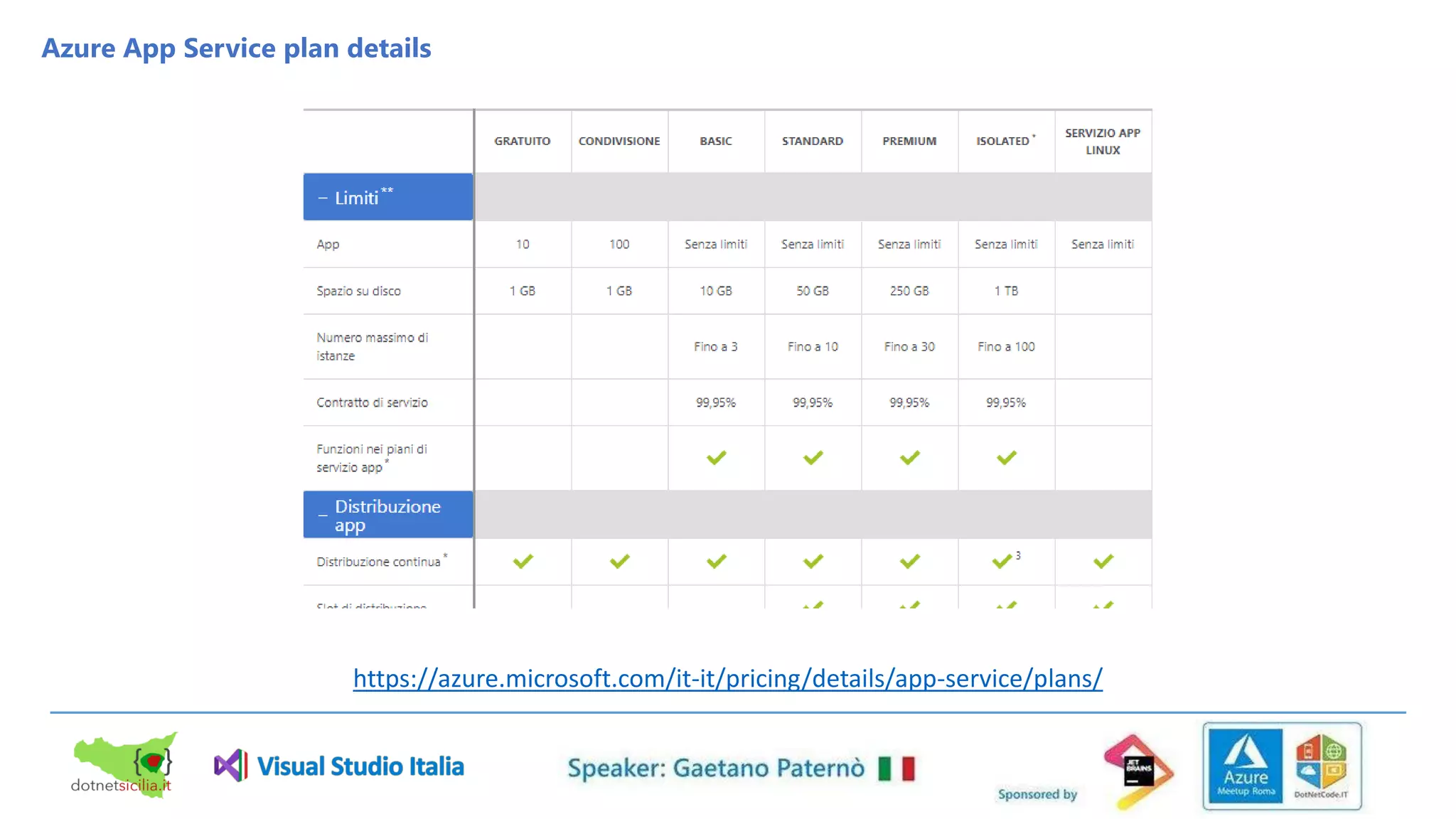Click Premium checkmark in Funzioni row
Screen dimensions: 1456x819
tap(909, 458)
